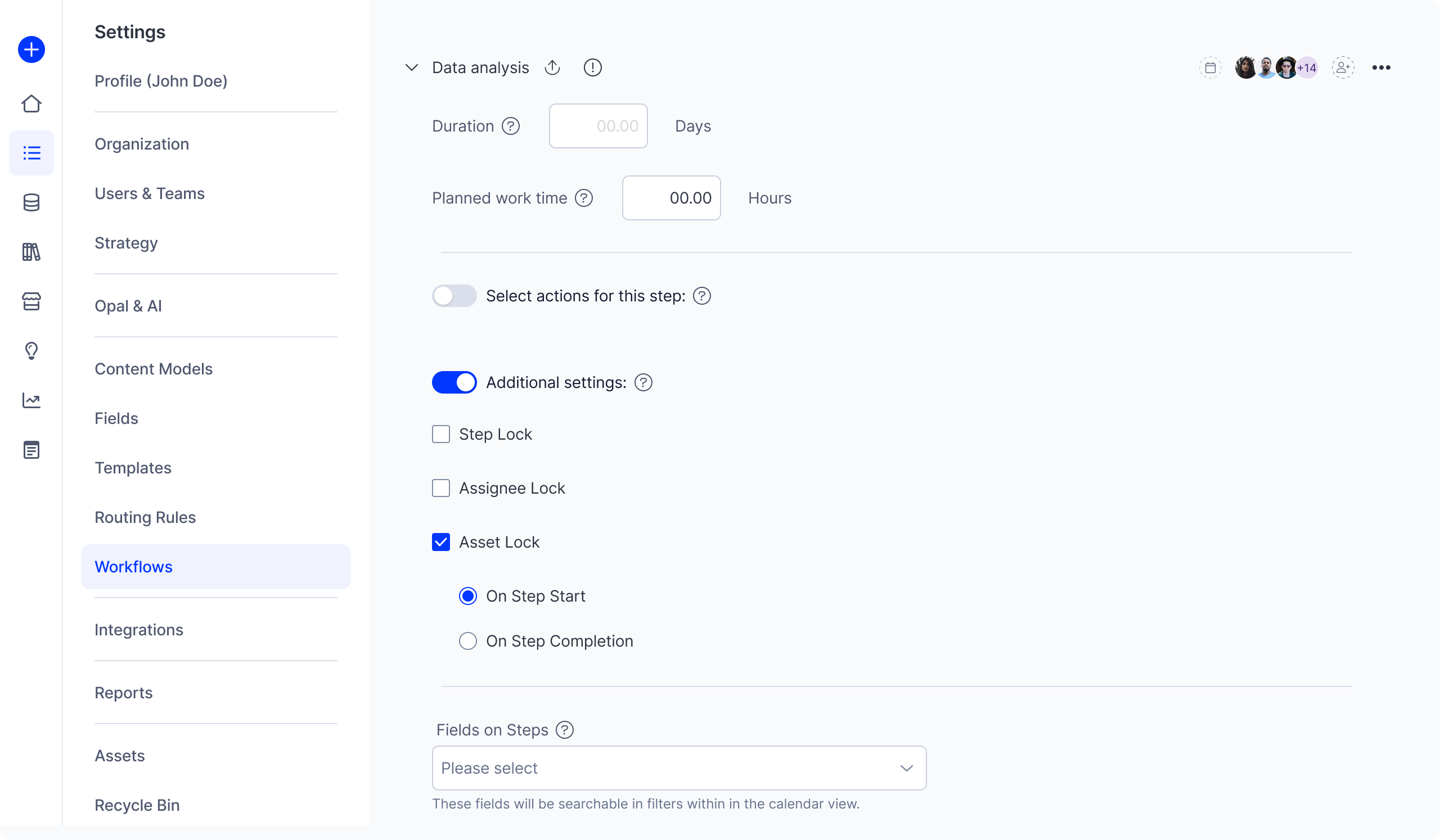Collapse the Data analysis step chevron
This screenshot has width=1440, height=840.
[411, 67]
